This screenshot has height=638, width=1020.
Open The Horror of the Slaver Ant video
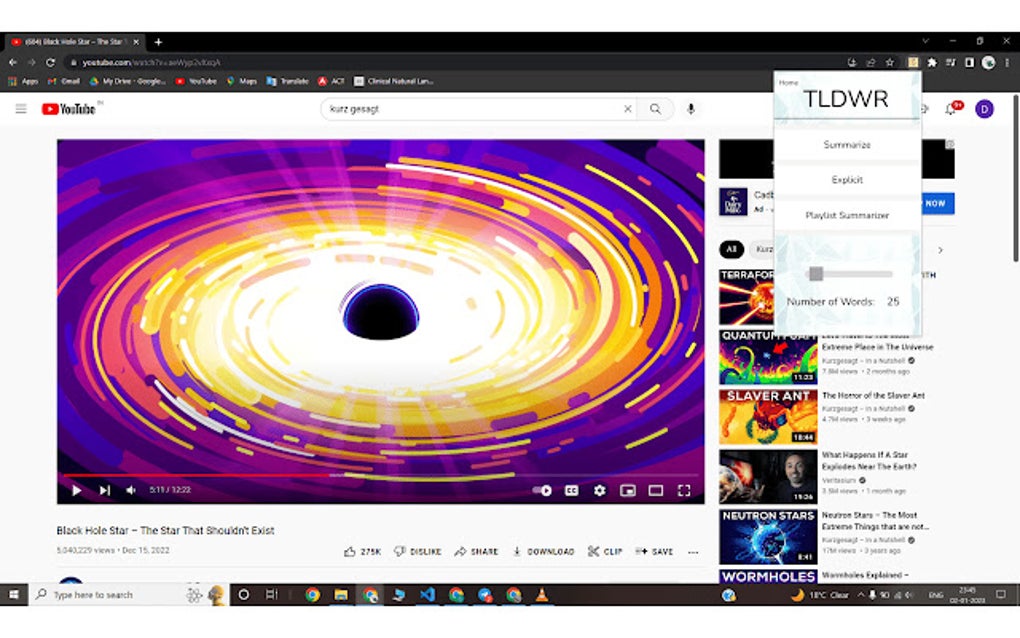[873, 395]
